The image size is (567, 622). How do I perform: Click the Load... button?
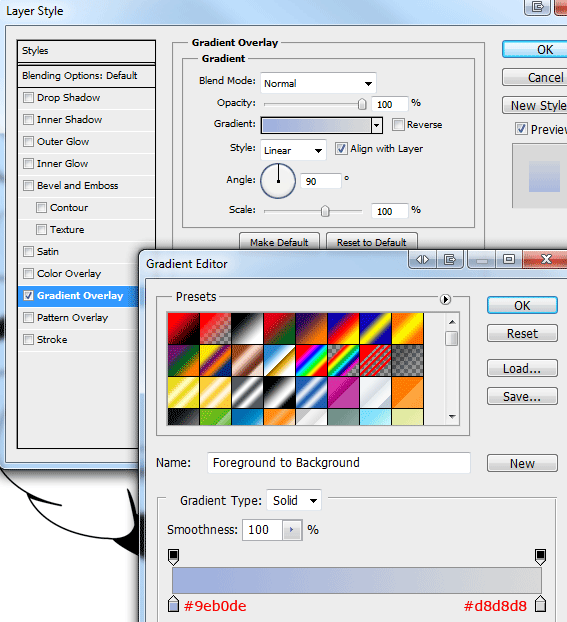coord(522,369)
